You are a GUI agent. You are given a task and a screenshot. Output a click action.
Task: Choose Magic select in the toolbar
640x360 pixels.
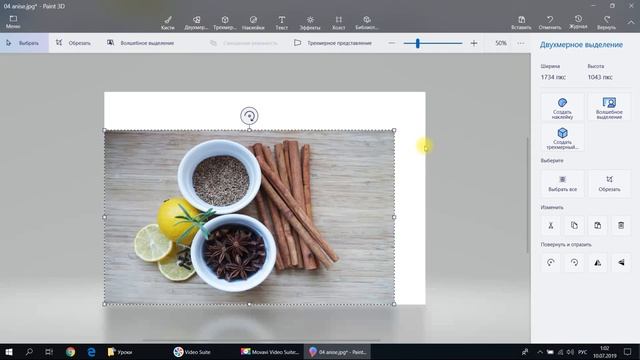140,43
